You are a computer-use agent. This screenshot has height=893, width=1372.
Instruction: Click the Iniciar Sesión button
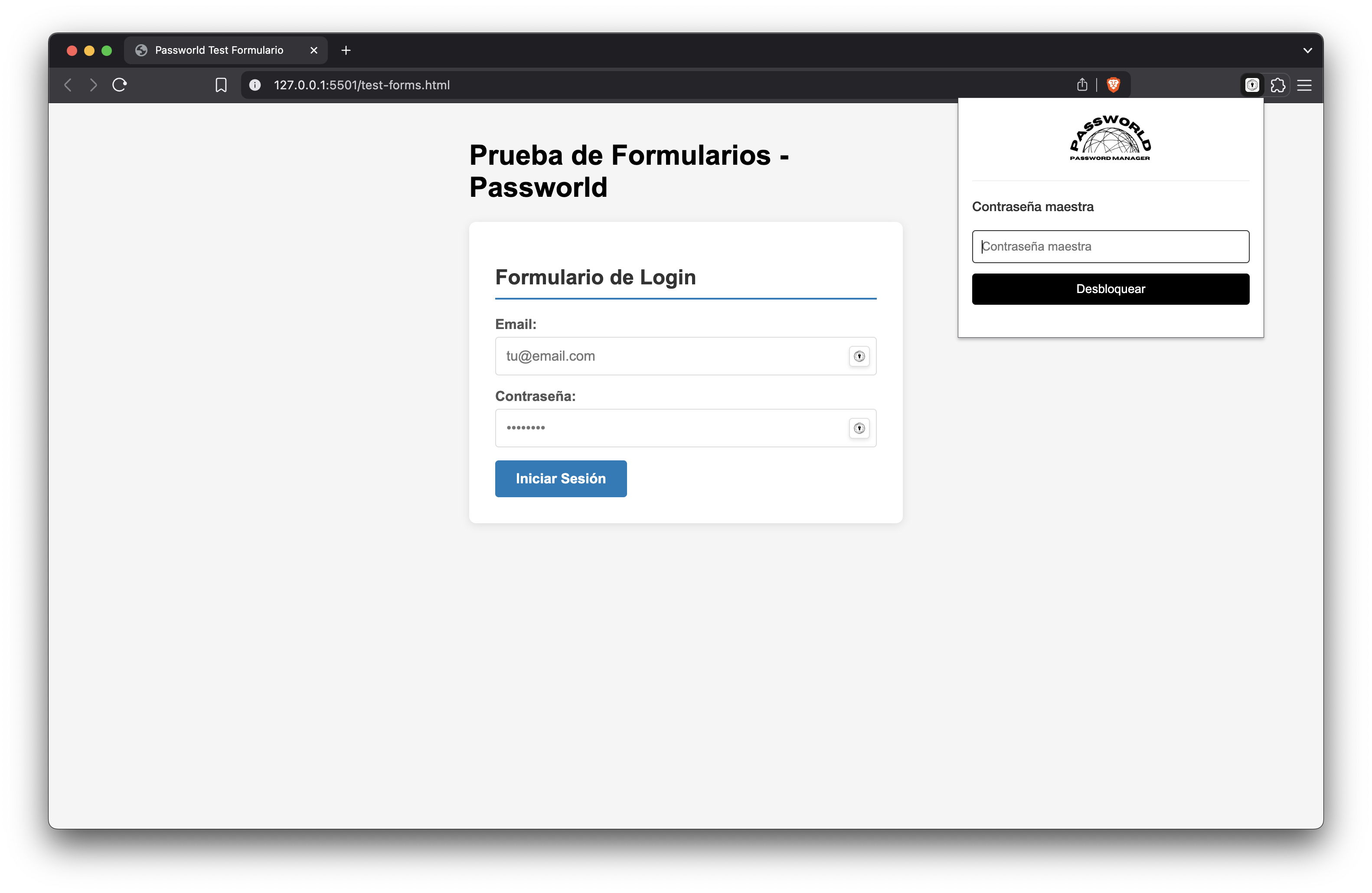[x=561, y=479]
